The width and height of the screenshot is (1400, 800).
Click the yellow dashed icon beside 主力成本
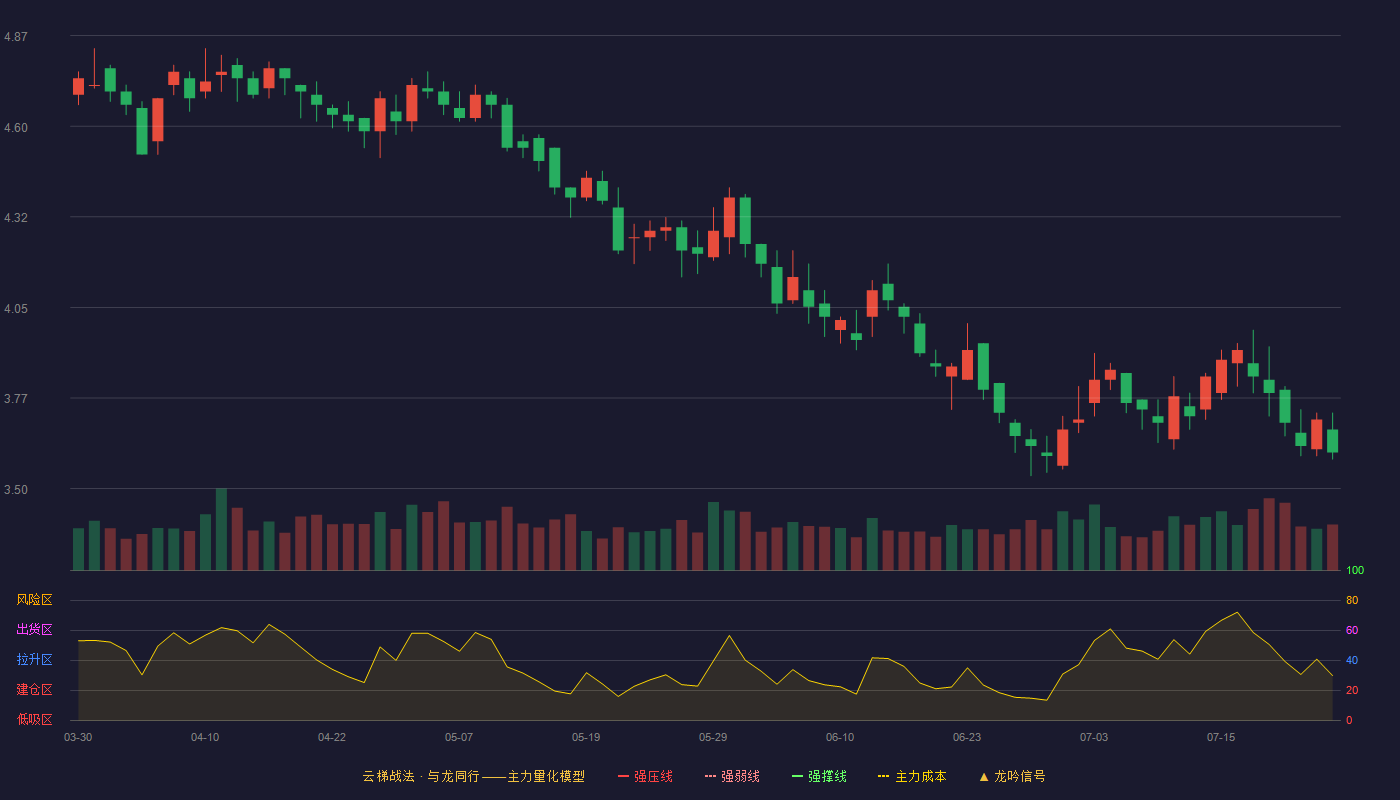(x=884, y=776)
